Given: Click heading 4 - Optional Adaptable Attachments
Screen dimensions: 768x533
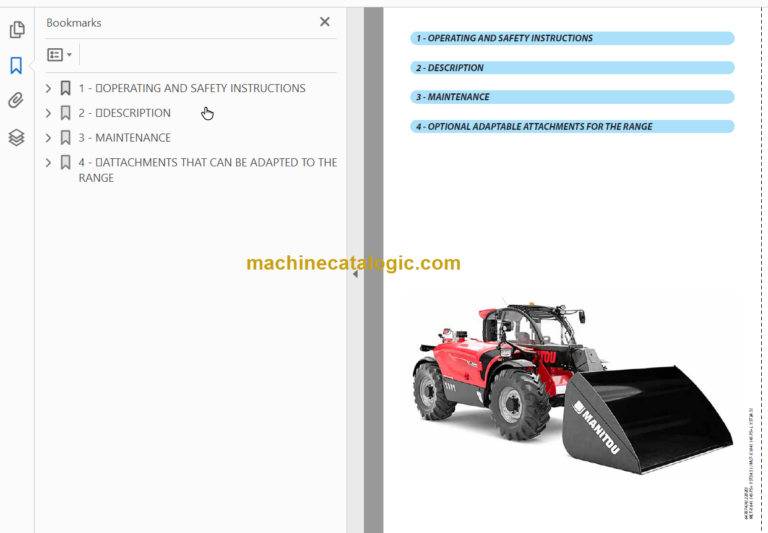Looking at the screenshot, I should tap(572, 126).
